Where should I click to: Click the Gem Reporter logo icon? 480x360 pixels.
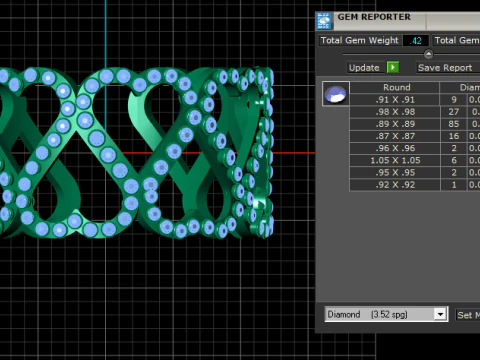(324, 21)
